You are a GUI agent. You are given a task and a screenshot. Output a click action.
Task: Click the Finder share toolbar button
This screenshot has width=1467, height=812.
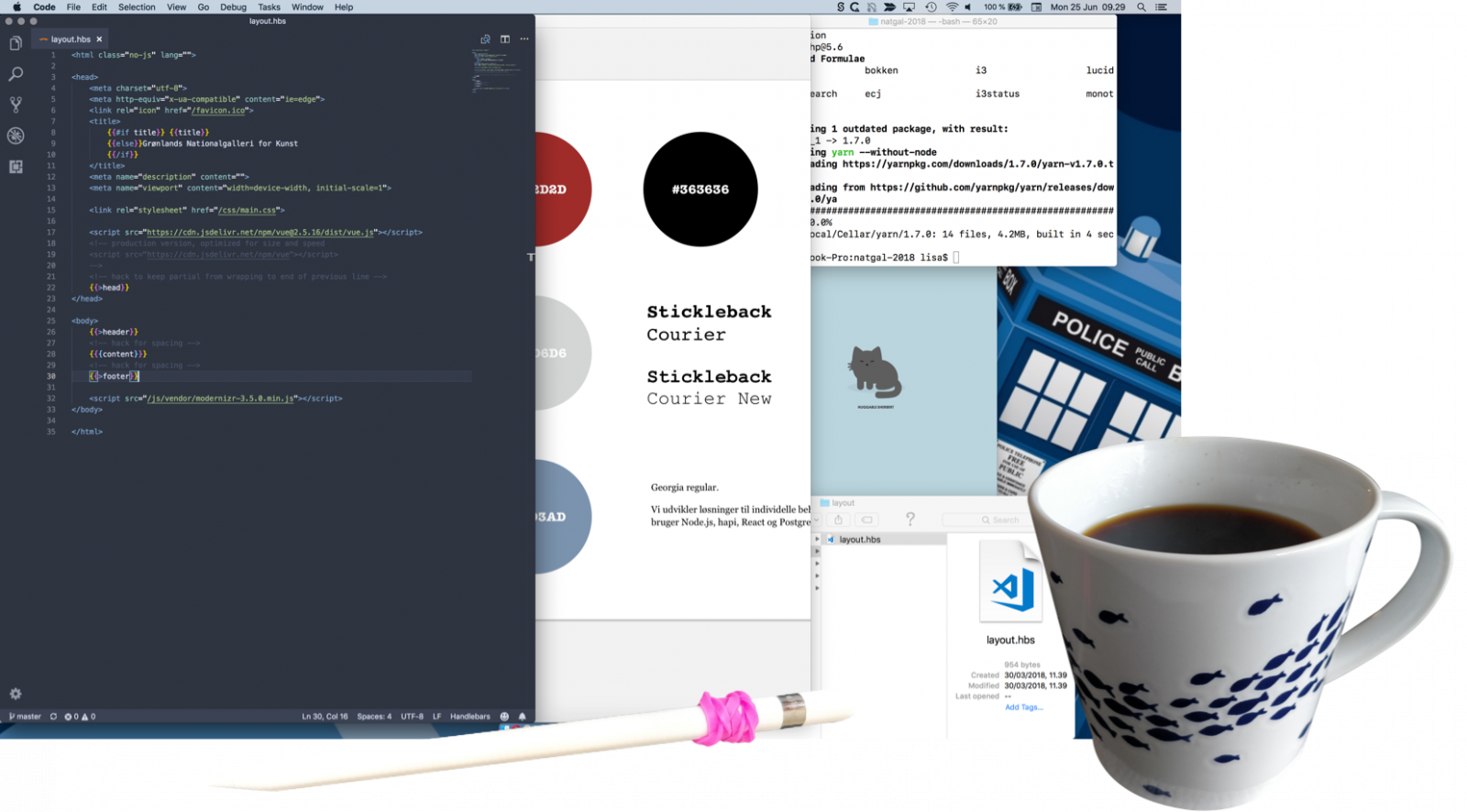(838, 520)
